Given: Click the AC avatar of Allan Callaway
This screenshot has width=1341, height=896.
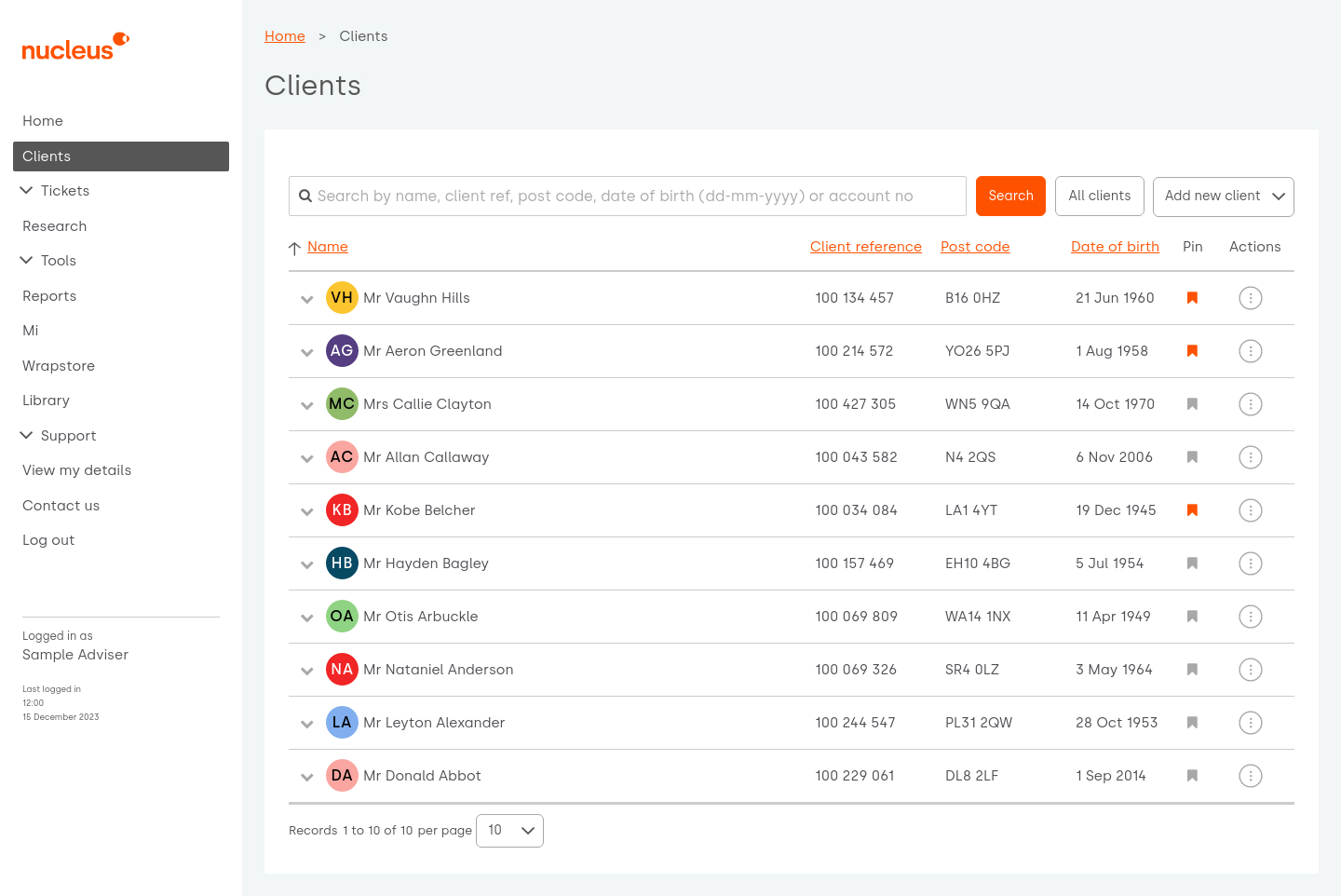Looking at the screenshot, I should click(x=342, y=457).
